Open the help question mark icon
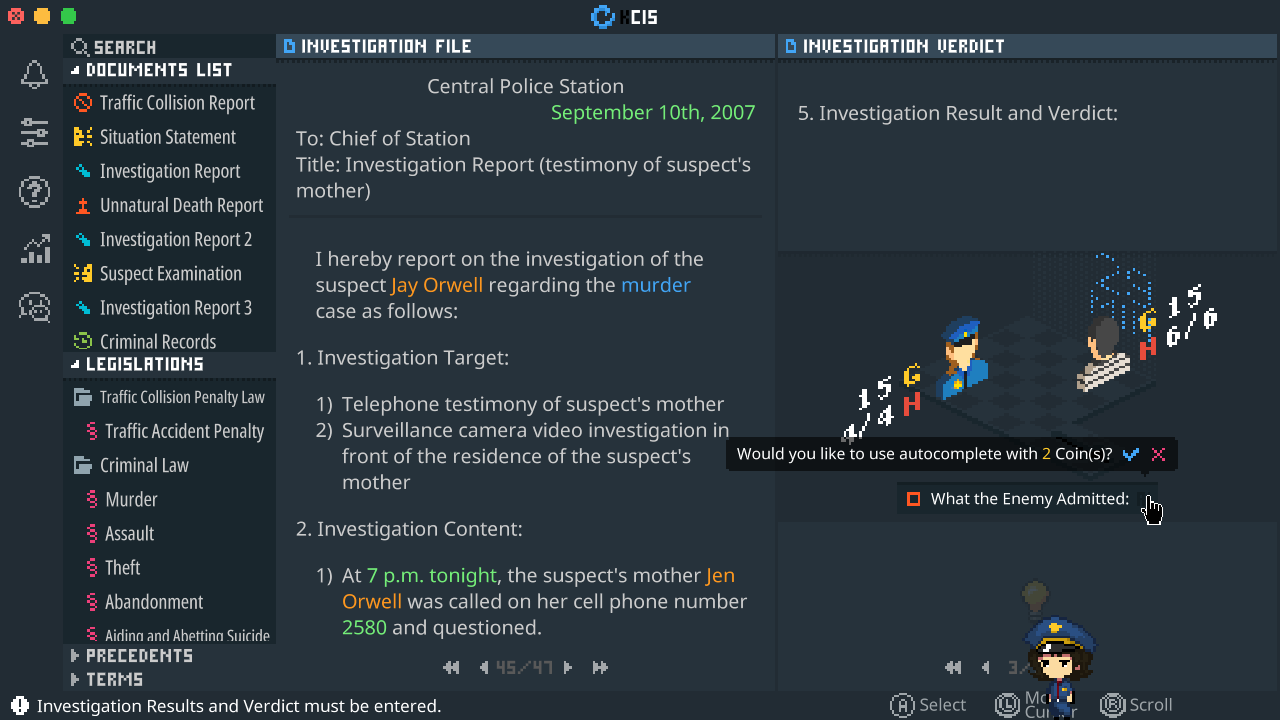 click(35, 191)
